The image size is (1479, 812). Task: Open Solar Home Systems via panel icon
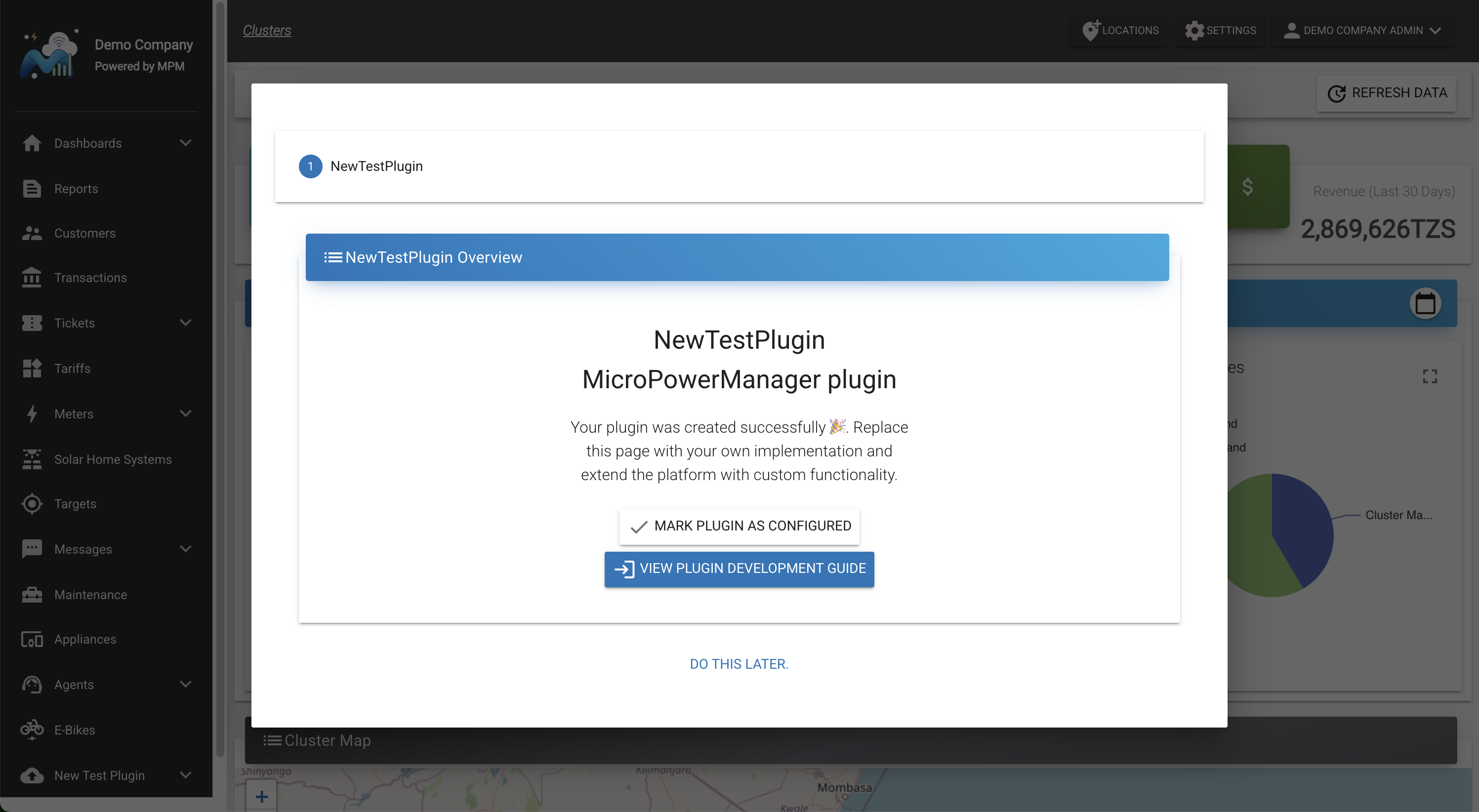(32, 459)
